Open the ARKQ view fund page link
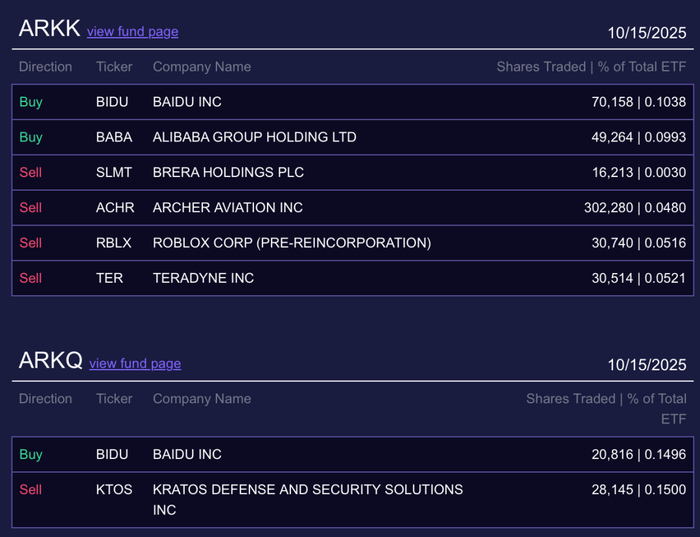Image resolution: width=700 pixels, height=537 pixels. [135, 364]
